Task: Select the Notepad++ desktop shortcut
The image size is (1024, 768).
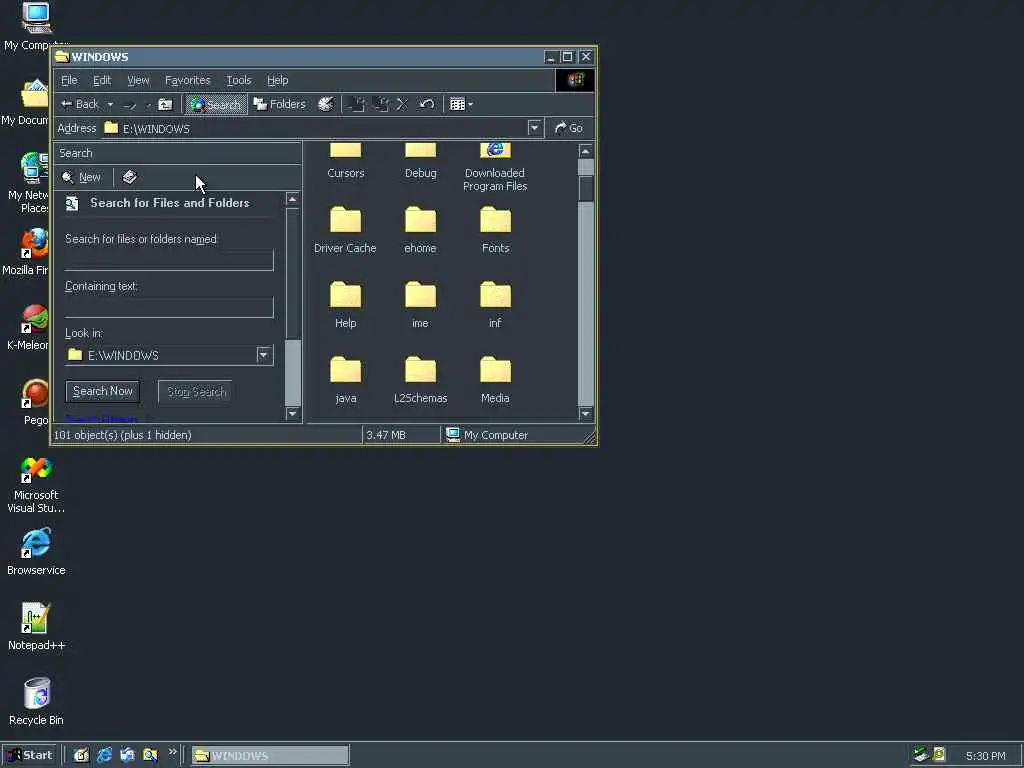Action: point(36,626)
